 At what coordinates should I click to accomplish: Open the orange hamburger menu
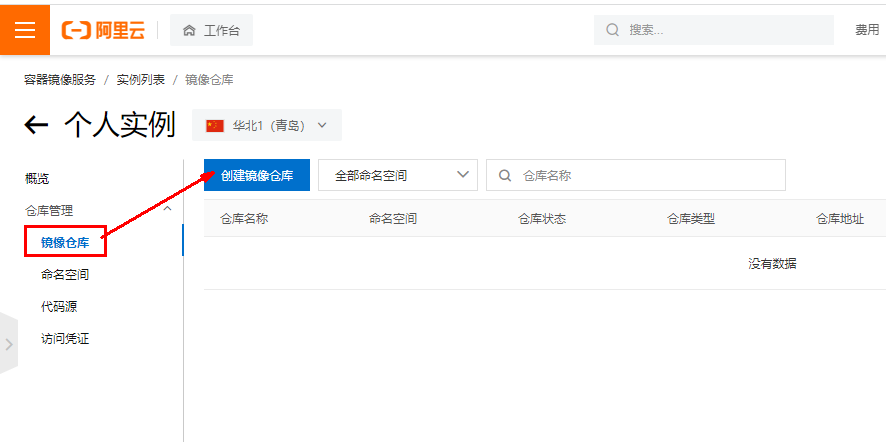click(25, 30)
